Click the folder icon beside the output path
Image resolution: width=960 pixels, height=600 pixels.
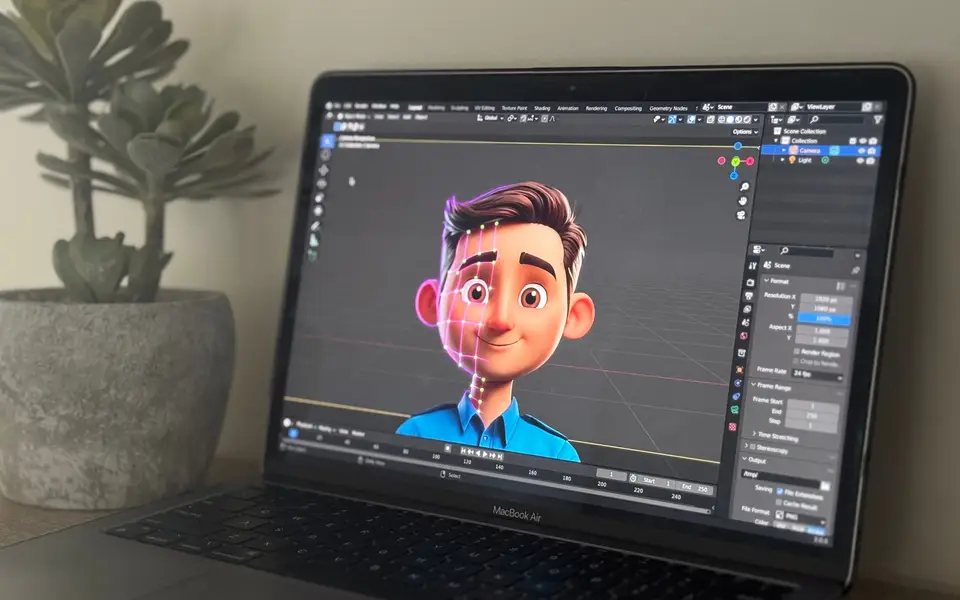click(x=825, y=486)
